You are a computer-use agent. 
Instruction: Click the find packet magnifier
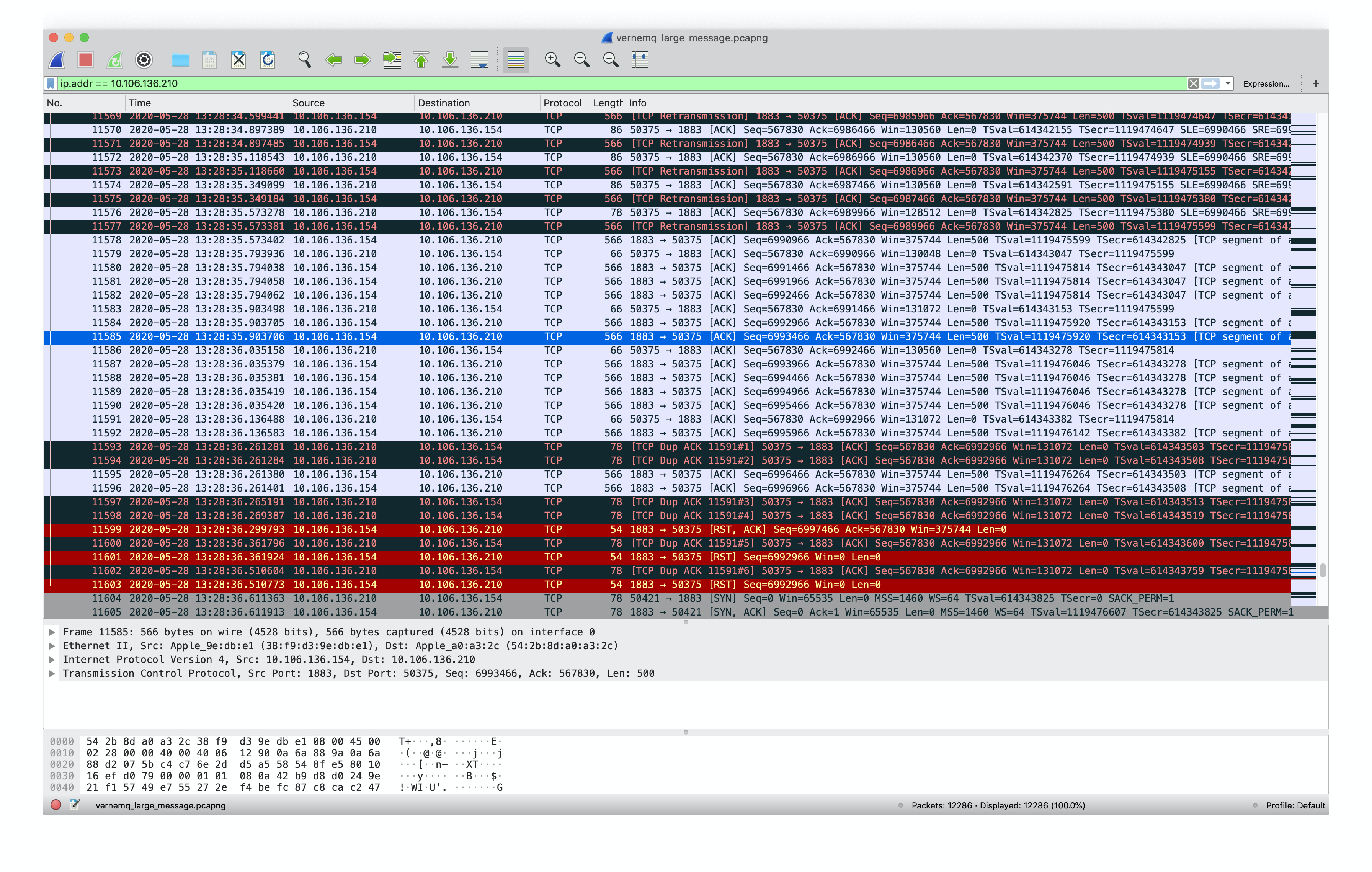[x=305, y=60]
